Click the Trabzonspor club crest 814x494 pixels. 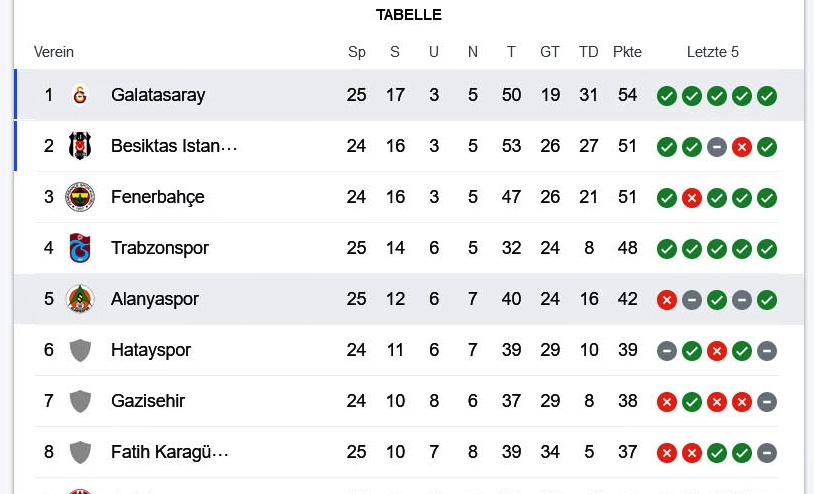tap(80, 248)
